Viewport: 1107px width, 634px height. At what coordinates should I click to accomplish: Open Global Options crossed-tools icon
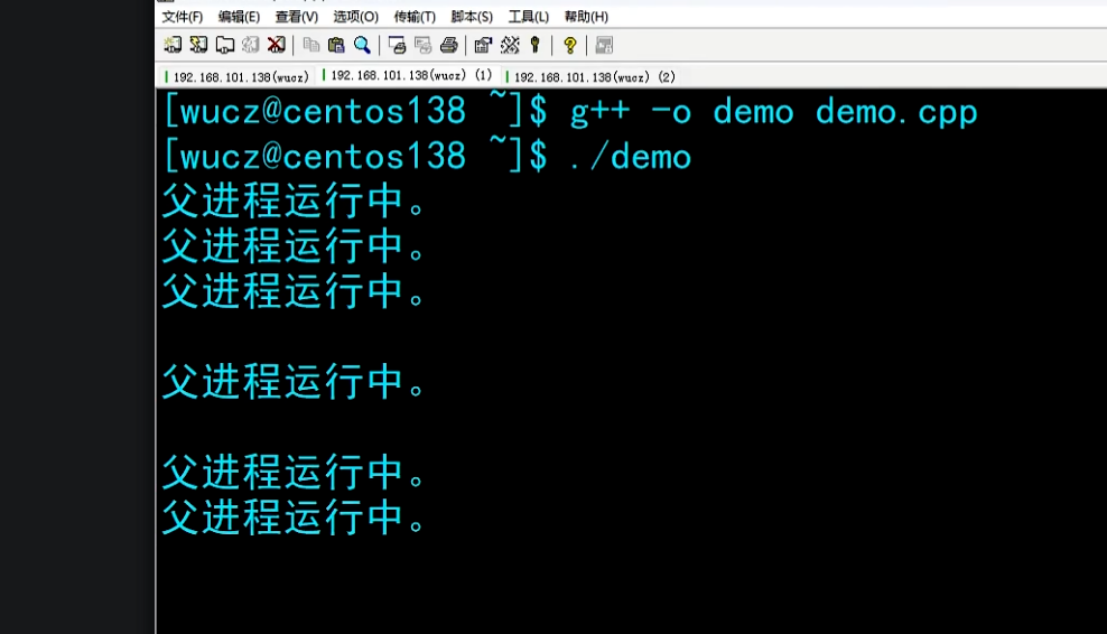point(510,45)
